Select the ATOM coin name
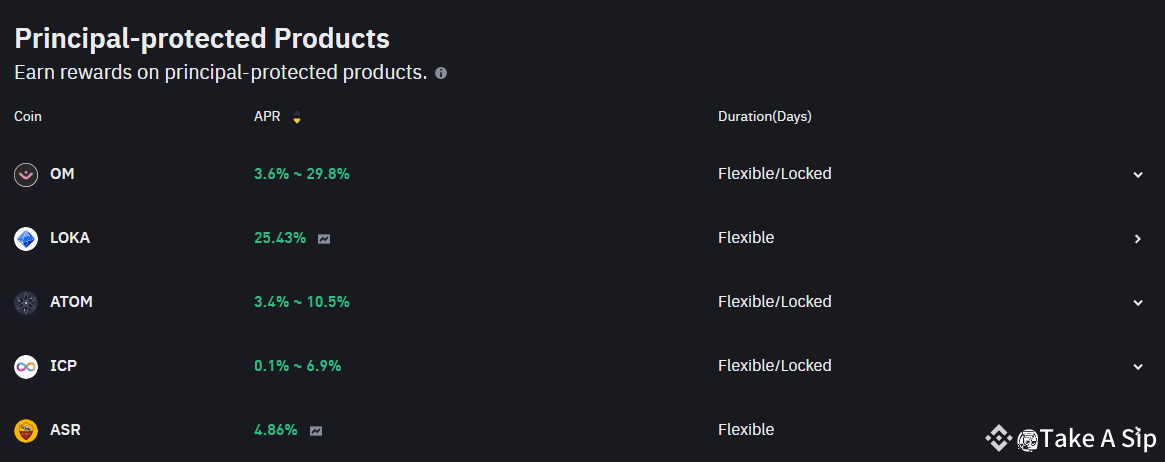The width and height of the screenshot is (1165, 462). (71, 302)
